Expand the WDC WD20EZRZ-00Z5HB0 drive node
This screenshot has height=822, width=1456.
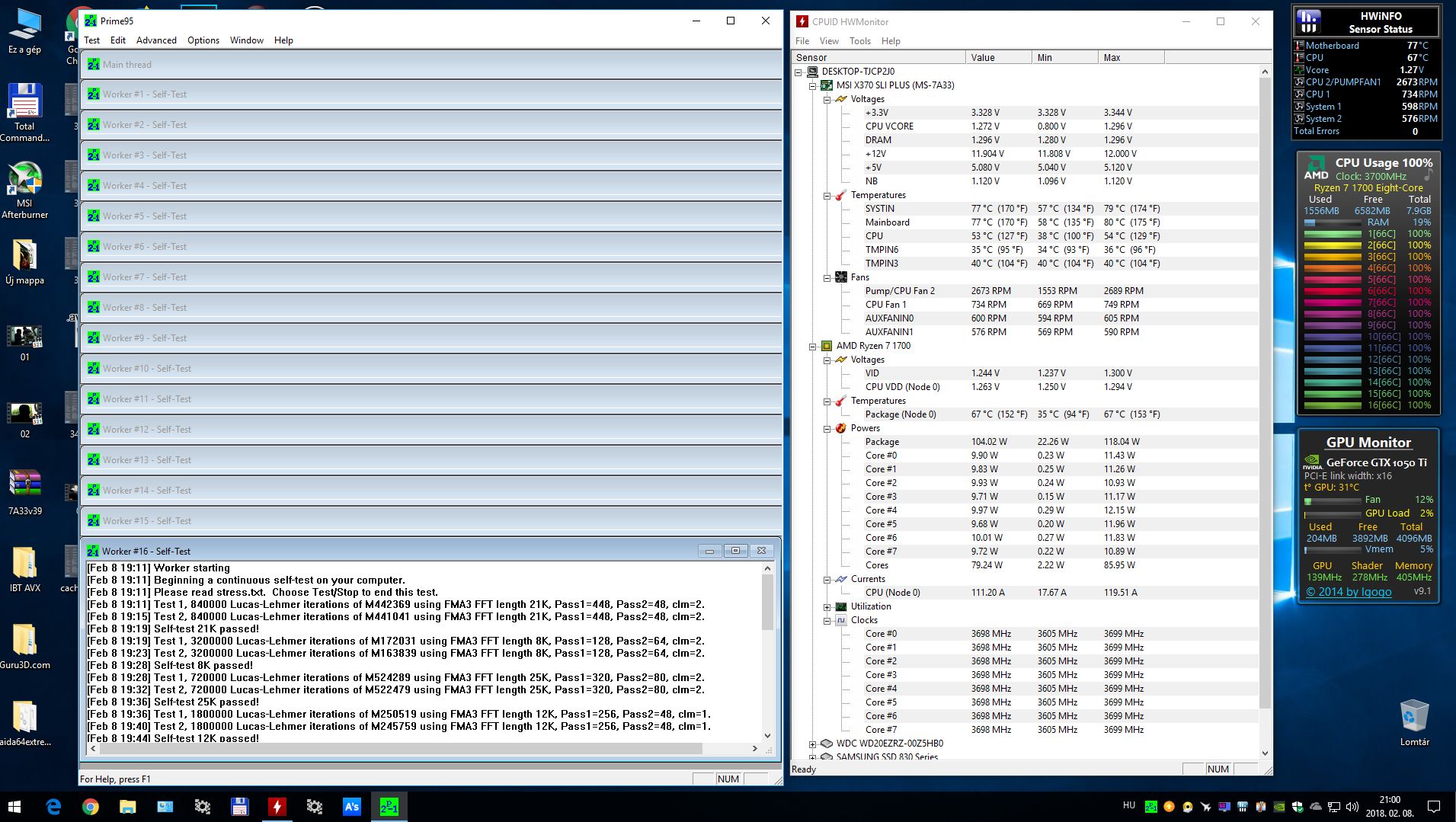pyautogui.click(x=812, y=744)
